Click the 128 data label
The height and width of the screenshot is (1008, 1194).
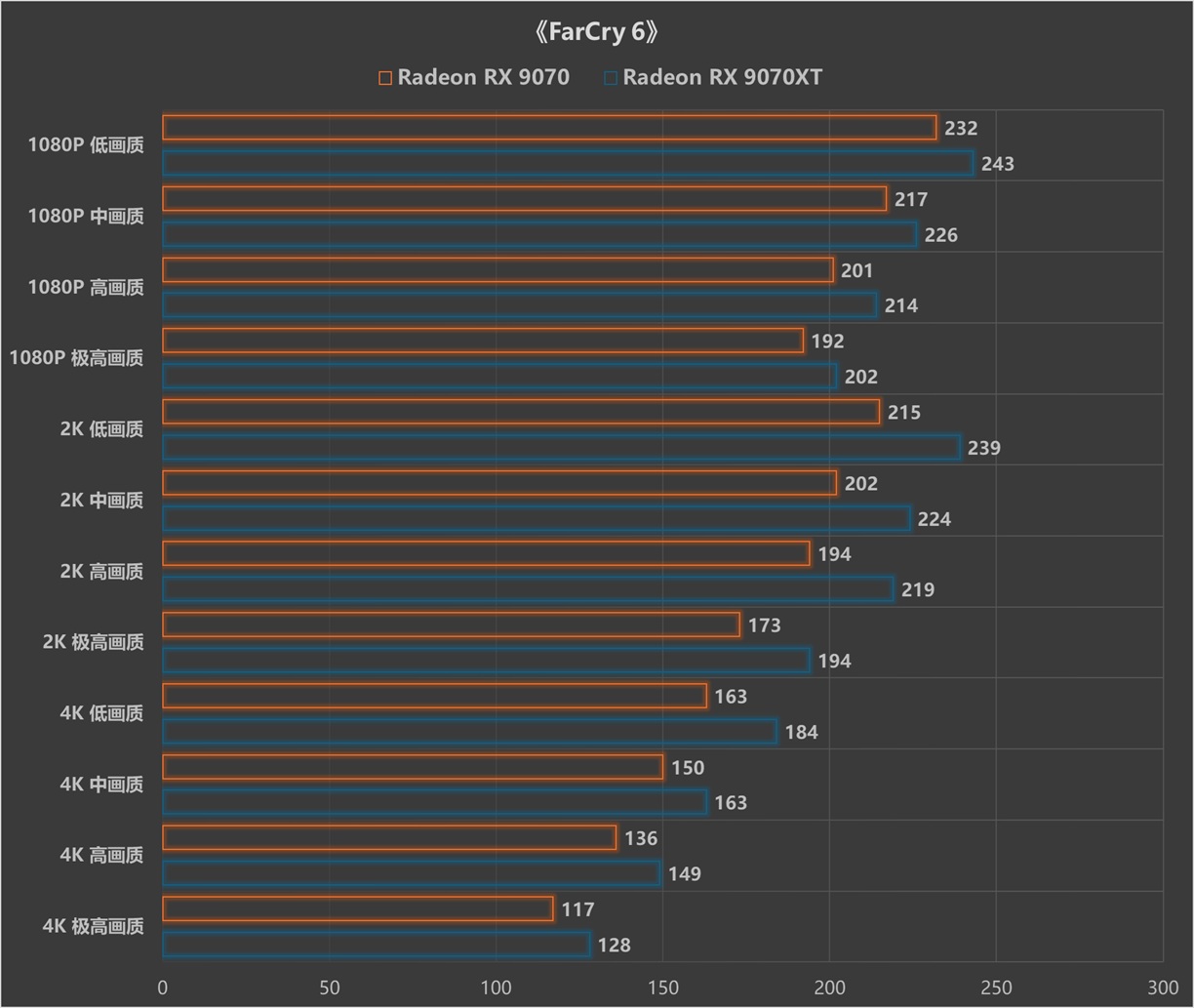[615, 946]
